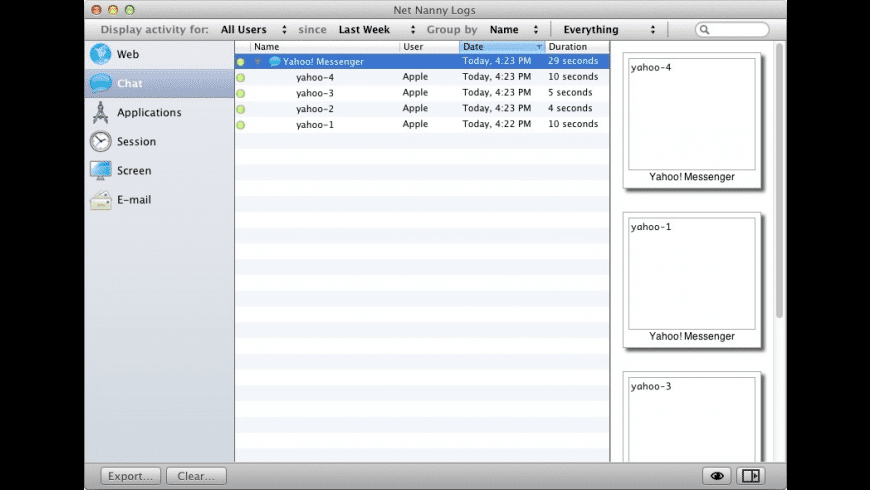Select the yahoo-3 row name
The width and height of the screenshot is (870, 490).
click(x=315, y=93)
